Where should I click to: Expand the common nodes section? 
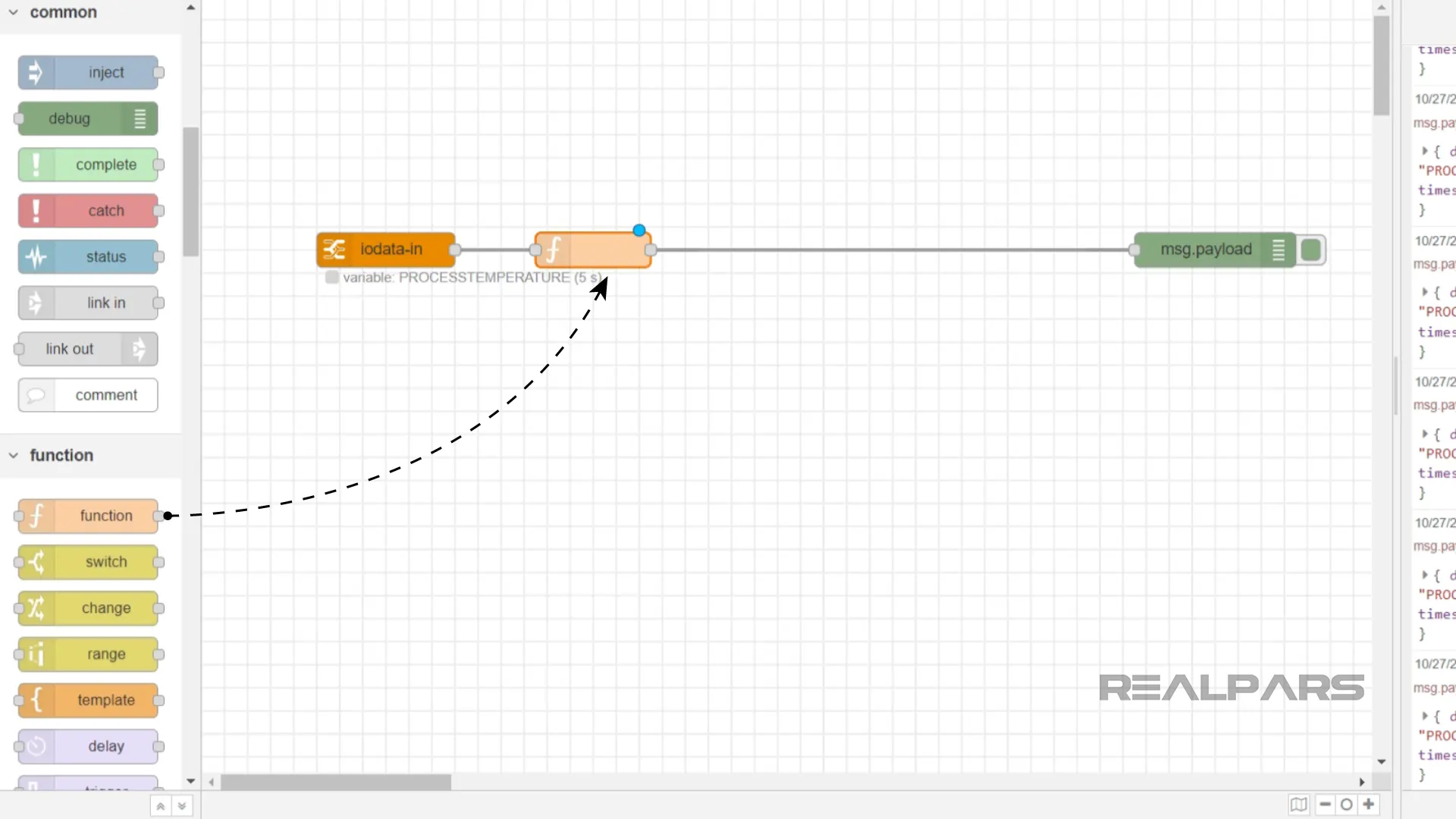tap(14, 12)
